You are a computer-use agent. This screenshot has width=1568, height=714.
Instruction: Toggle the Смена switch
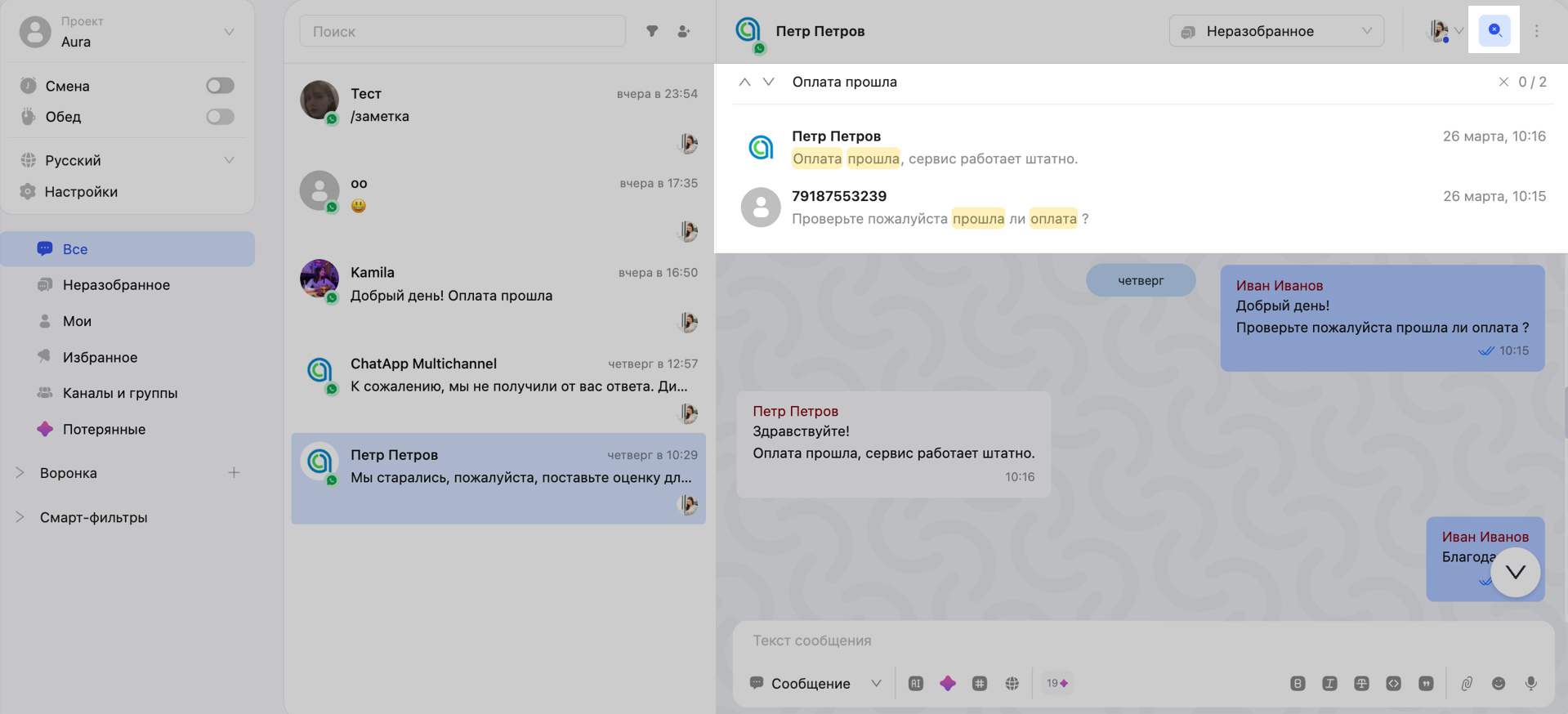[x=220, y=86]
